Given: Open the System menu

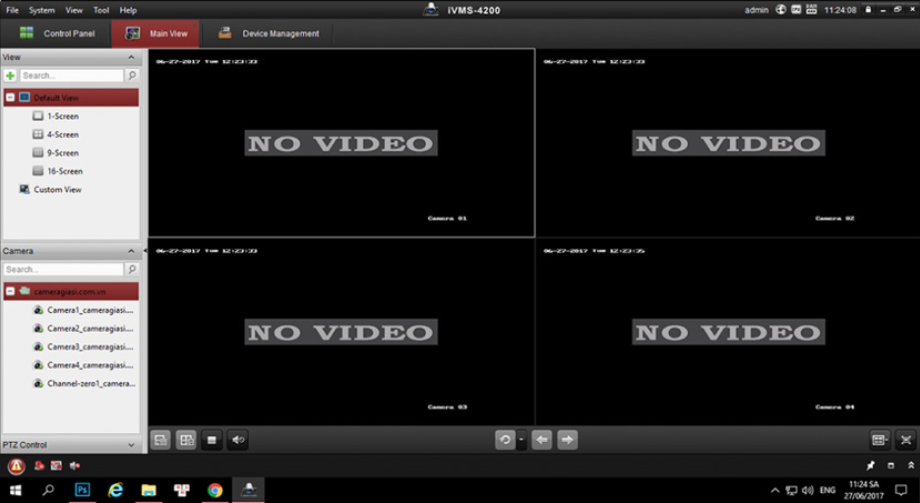Looking at the screenshot, I should 42,10.
